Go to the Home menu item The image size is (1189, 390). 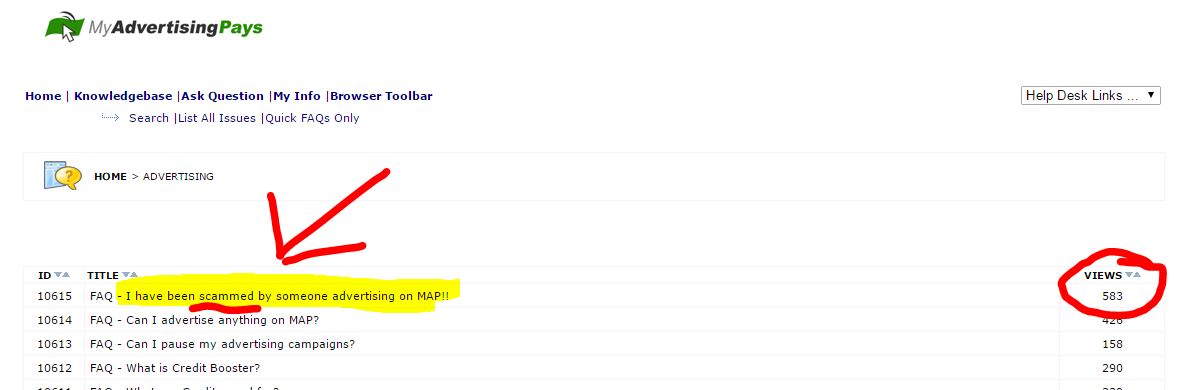43,96
